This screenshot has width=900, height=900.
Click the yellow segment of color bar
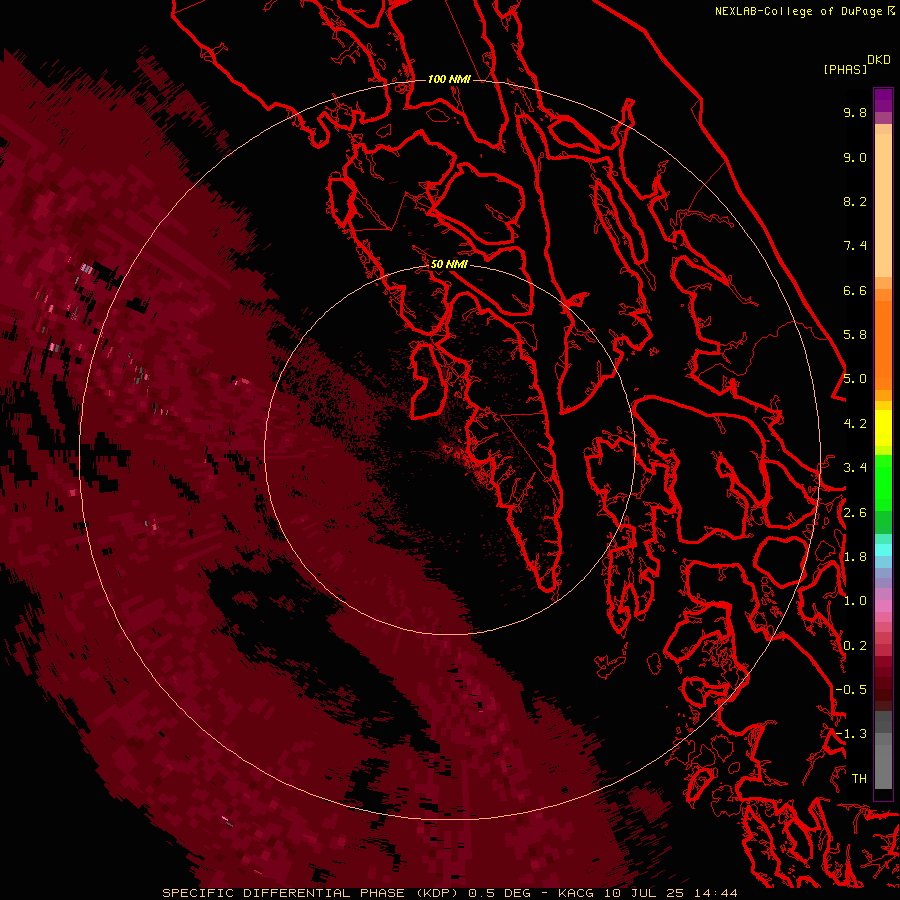[x=883, y=428]
